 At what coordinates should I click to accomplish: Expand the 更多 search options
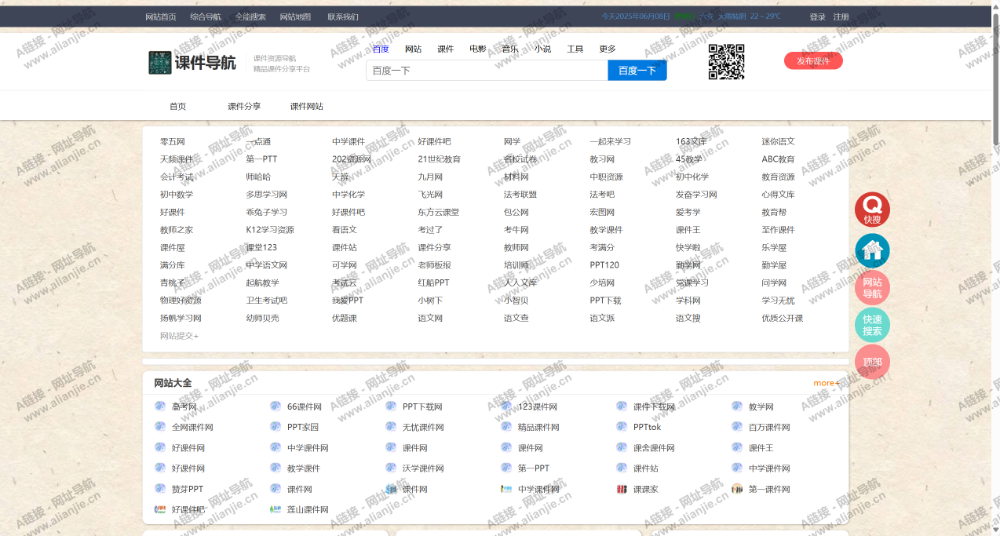click(608, 48)
